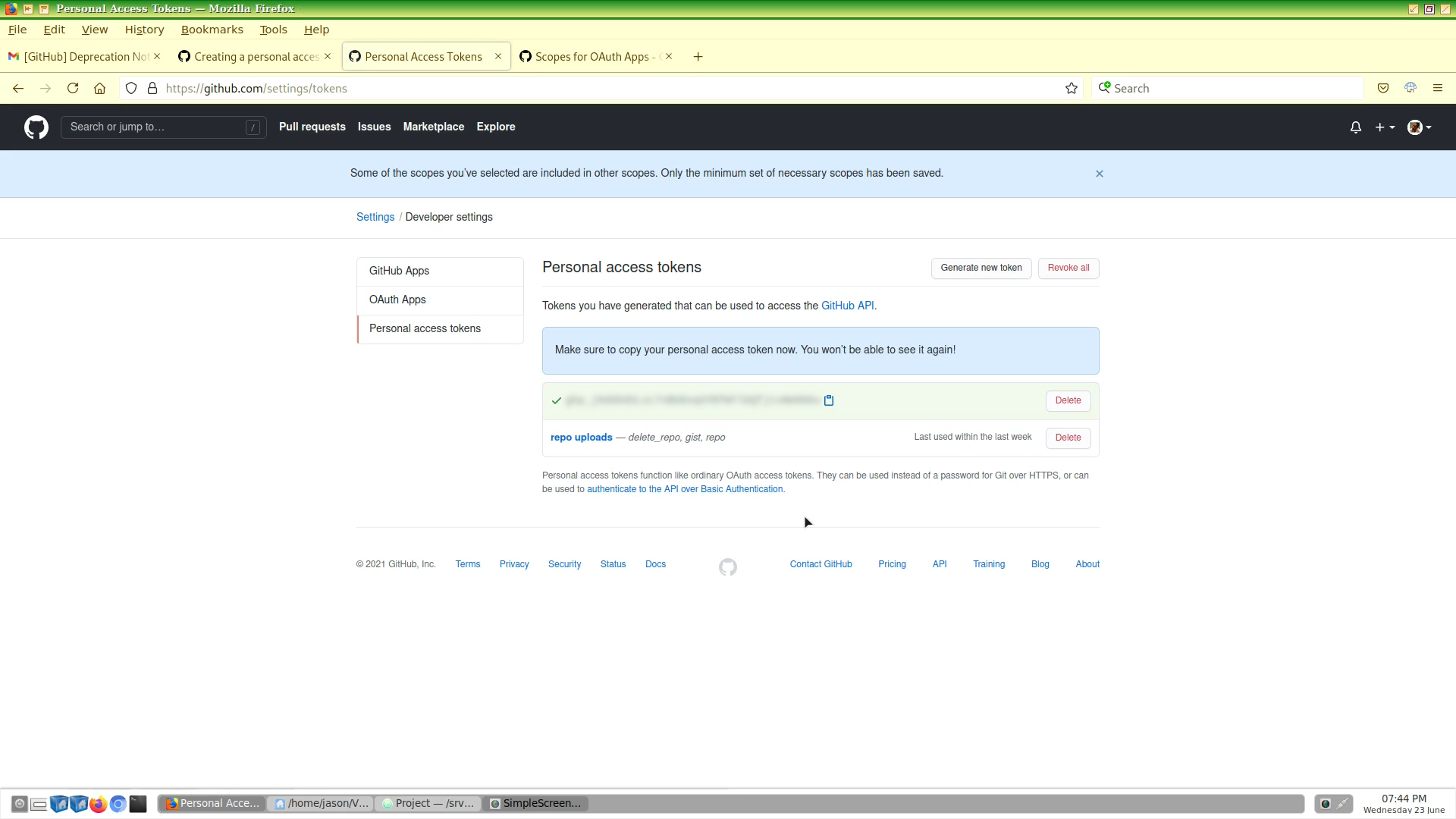Open Contact GitHub footer link
This screenshot has width=1456, height=819.
821,564
